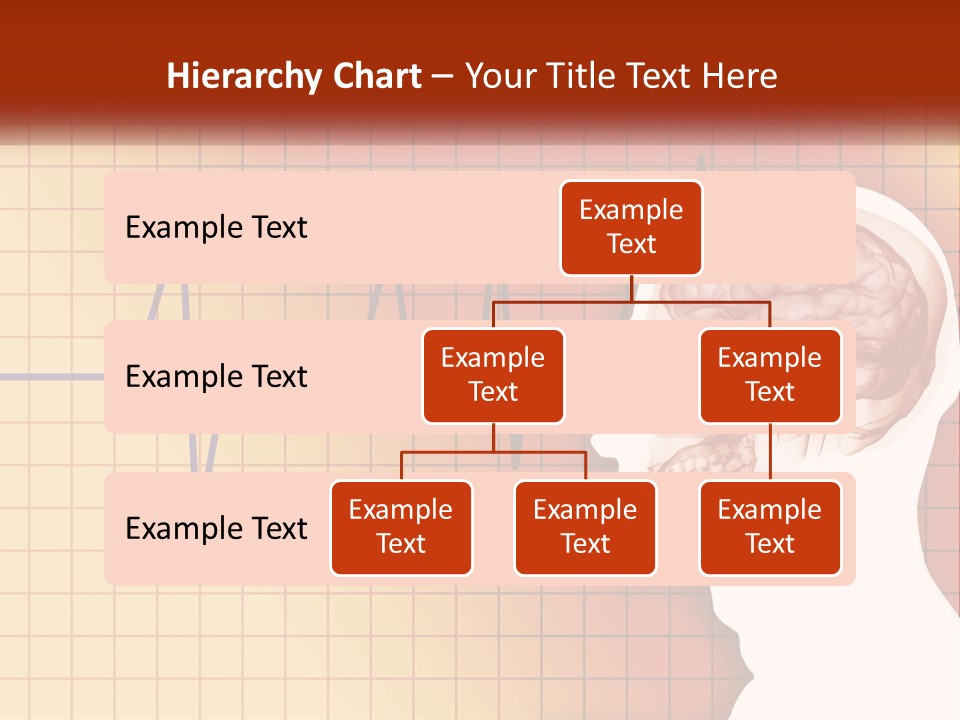Select the connector above the rightmost bottom node
Viewport: 960px width, 720px height.
coord(770,450)
